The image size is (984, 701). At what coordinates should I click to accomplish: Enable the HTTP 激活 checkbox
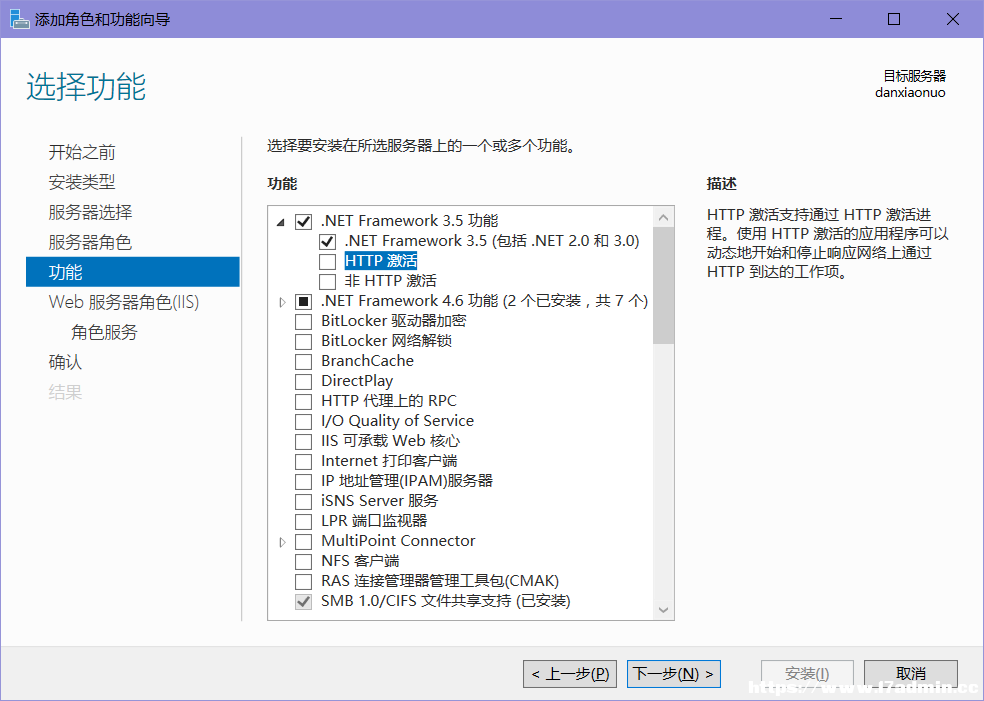pyautogui.click(x=328, y=261)
